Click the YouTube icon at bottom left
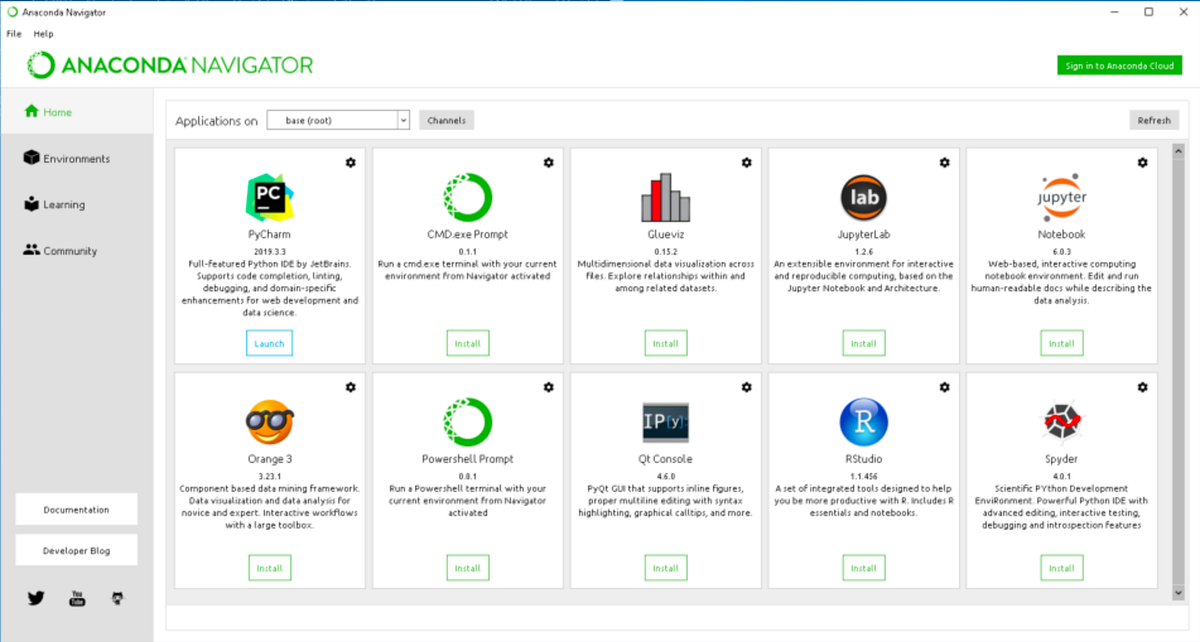This screenshot has height=642, width=1200. point(77,598)
